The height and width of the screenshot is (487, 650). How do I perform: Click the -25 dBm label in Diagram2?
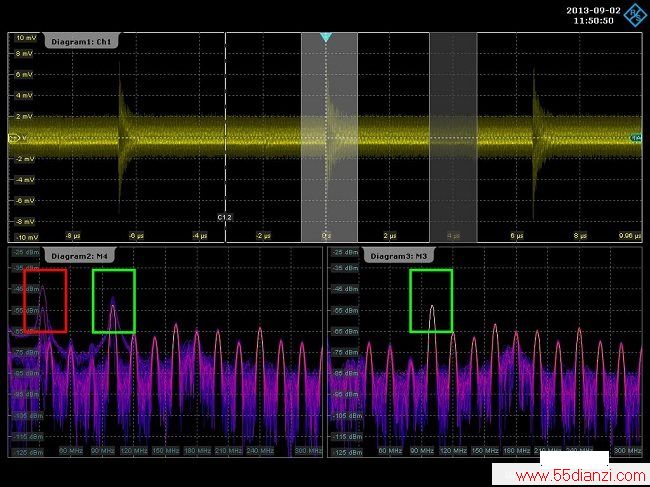[27, 252]
